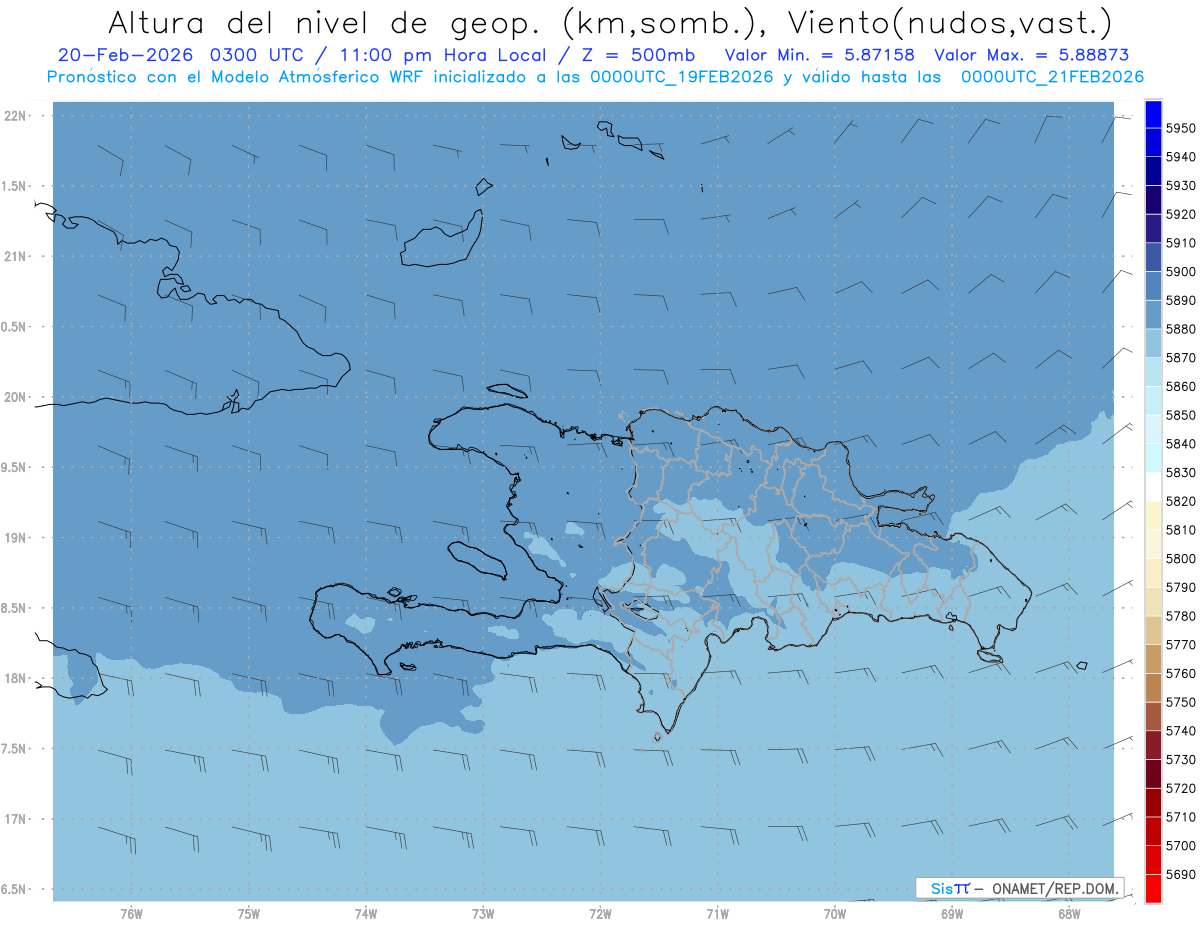The width and height of the screenshot is (1200, 927).
Task: Pick legend swatch between 5810 and 5820
Action: tap(1153, 516)
